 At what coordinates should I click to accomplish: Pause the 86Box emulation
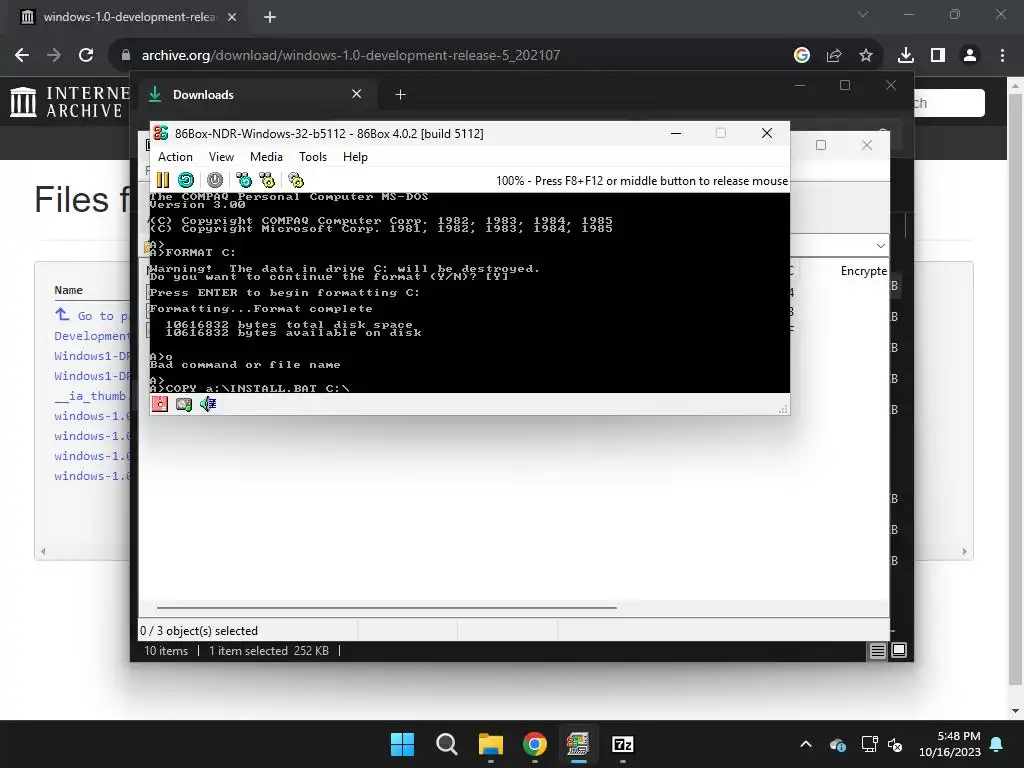(163, 180)
